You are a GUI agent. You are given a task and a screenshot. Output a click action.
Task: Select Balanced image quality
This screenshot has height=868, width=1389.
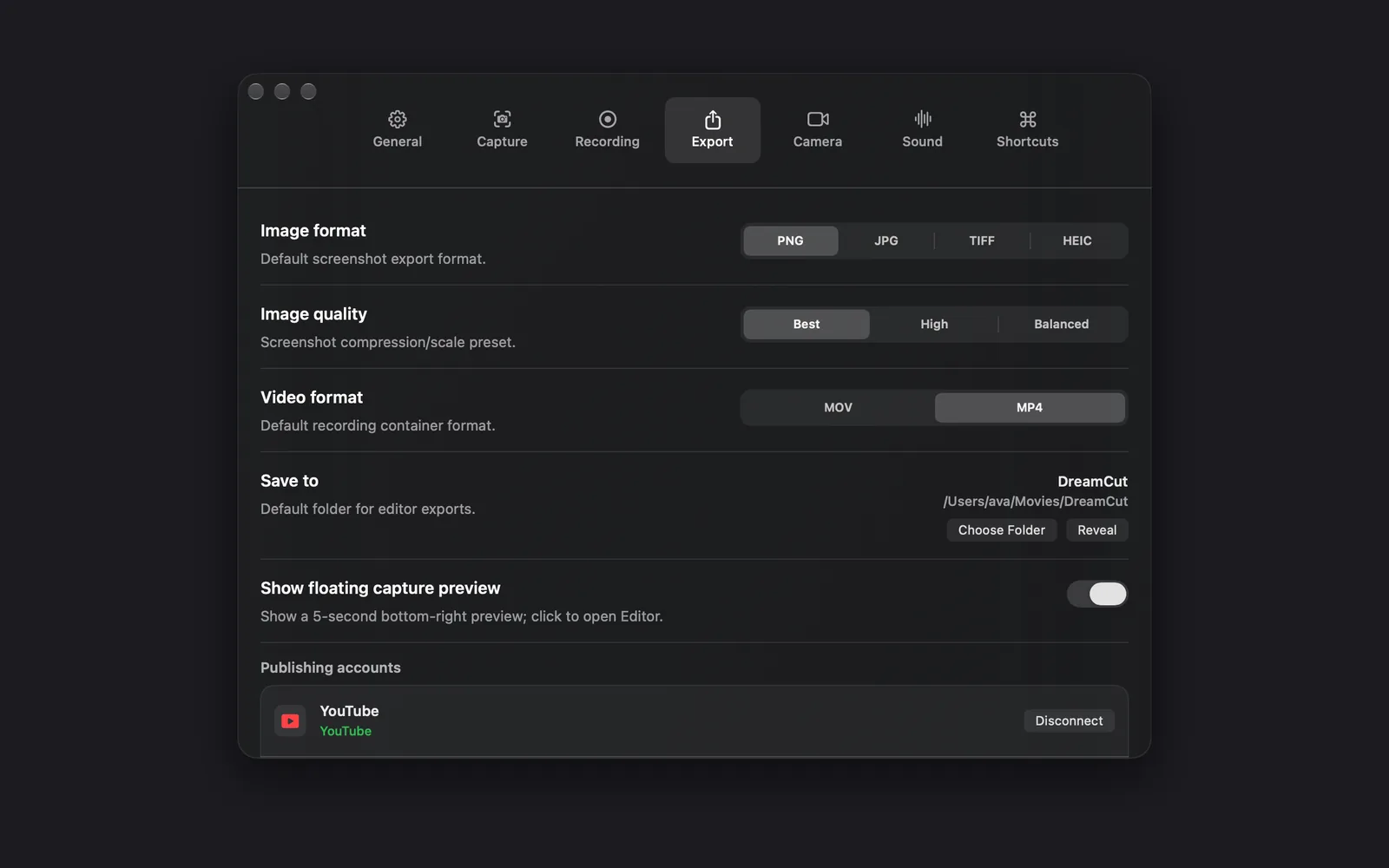(1061, 324)
